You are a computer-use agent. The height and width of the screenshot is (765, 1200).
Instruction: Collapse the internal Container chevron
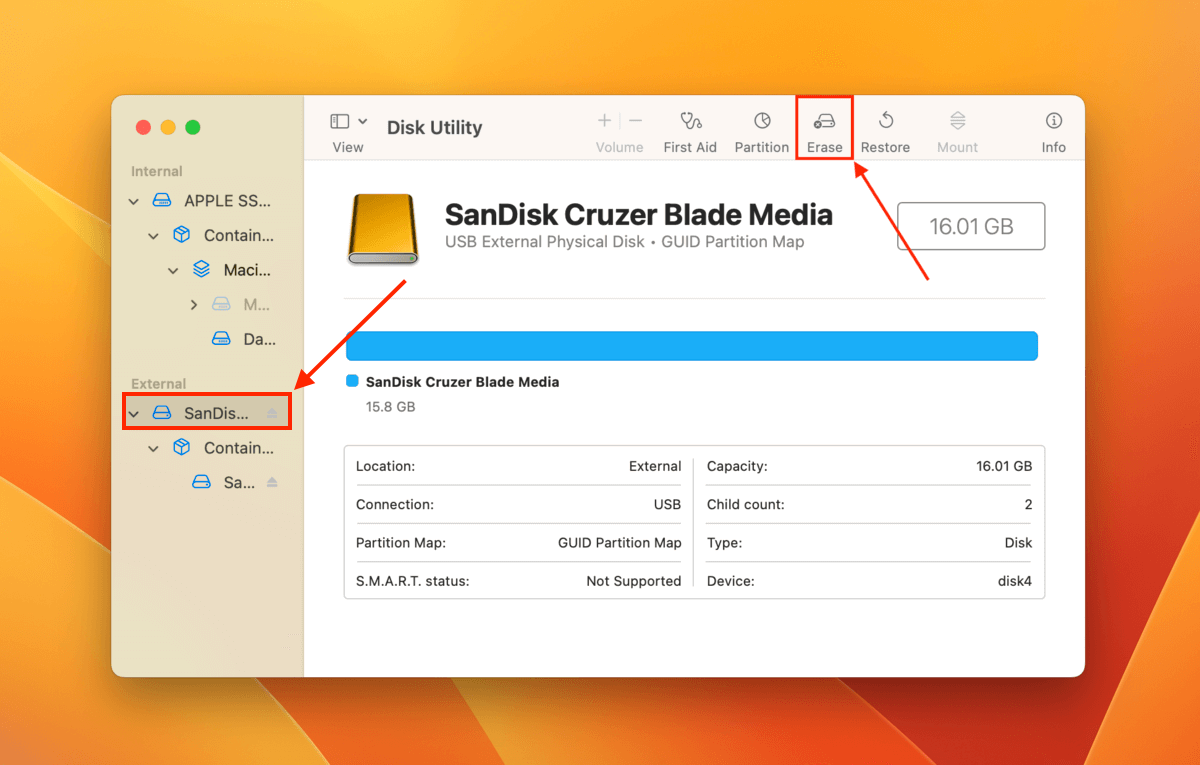click(153, 236)
